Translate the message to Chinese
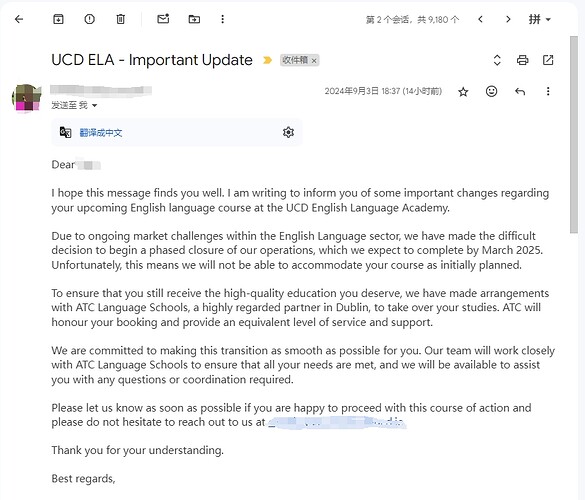The width and height of the screenshot is (585, 500). coord(101,133)
